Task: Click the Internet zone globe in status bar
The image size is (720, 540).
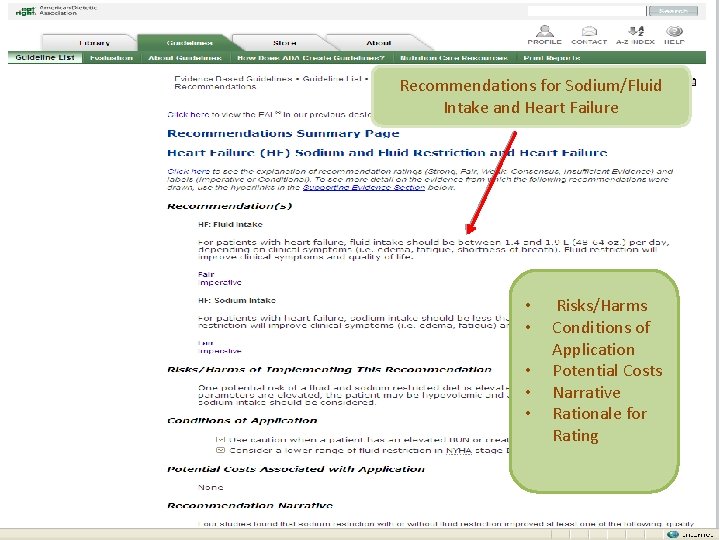Action: [x=673, y=534]
